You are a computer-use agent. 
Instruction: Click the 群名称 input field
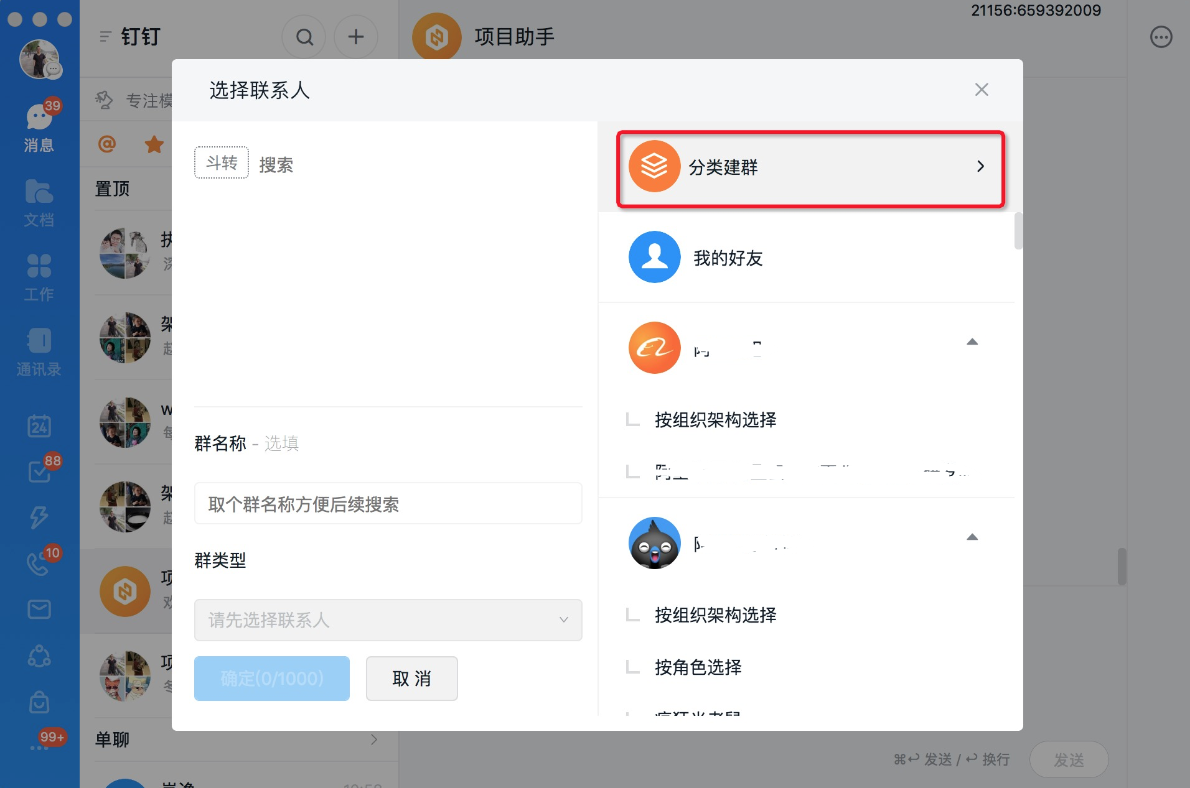coord(388,503)
